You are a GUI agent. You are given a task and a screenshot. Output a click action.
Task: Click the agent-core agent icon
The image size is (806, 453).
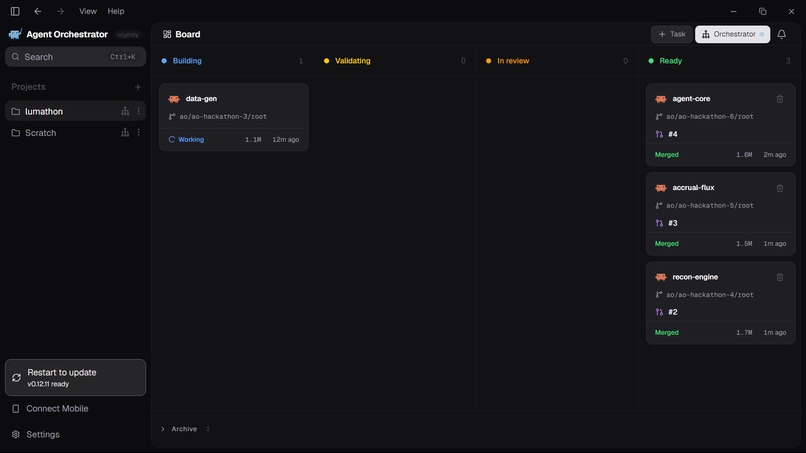[x=661, y=99]
